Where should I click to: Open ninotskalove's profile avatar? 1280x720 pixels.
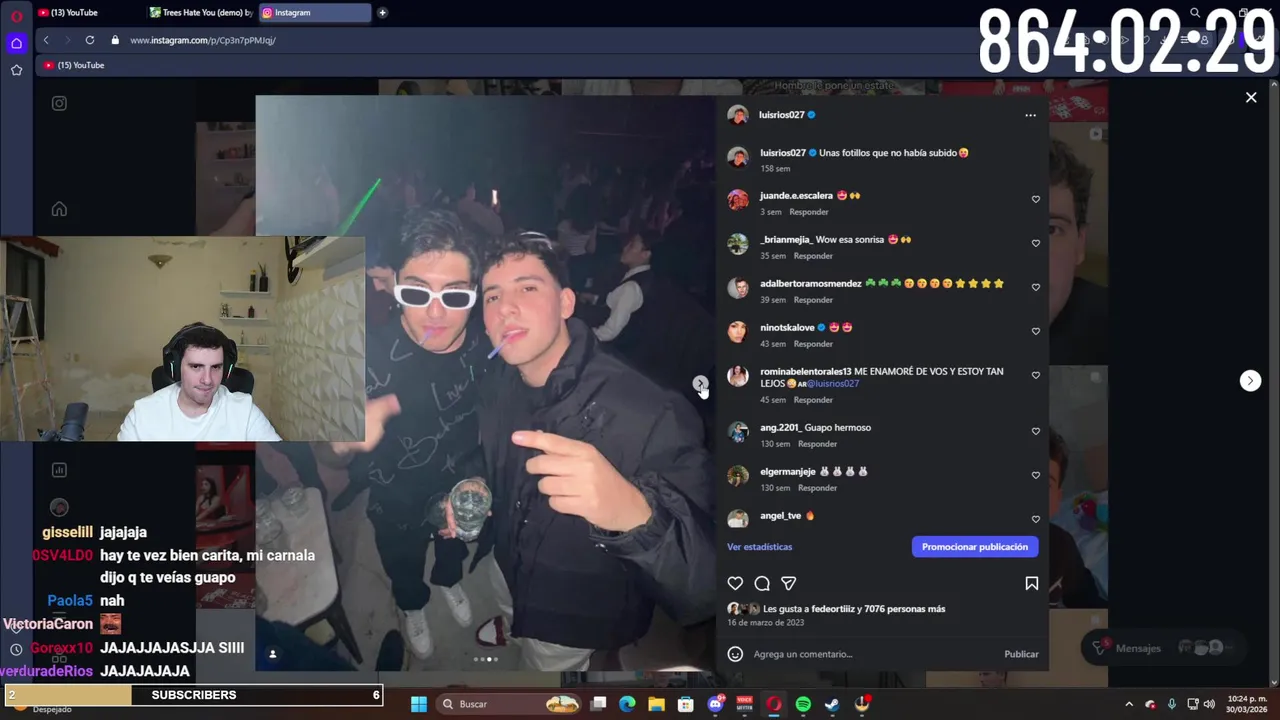[738, 331]
